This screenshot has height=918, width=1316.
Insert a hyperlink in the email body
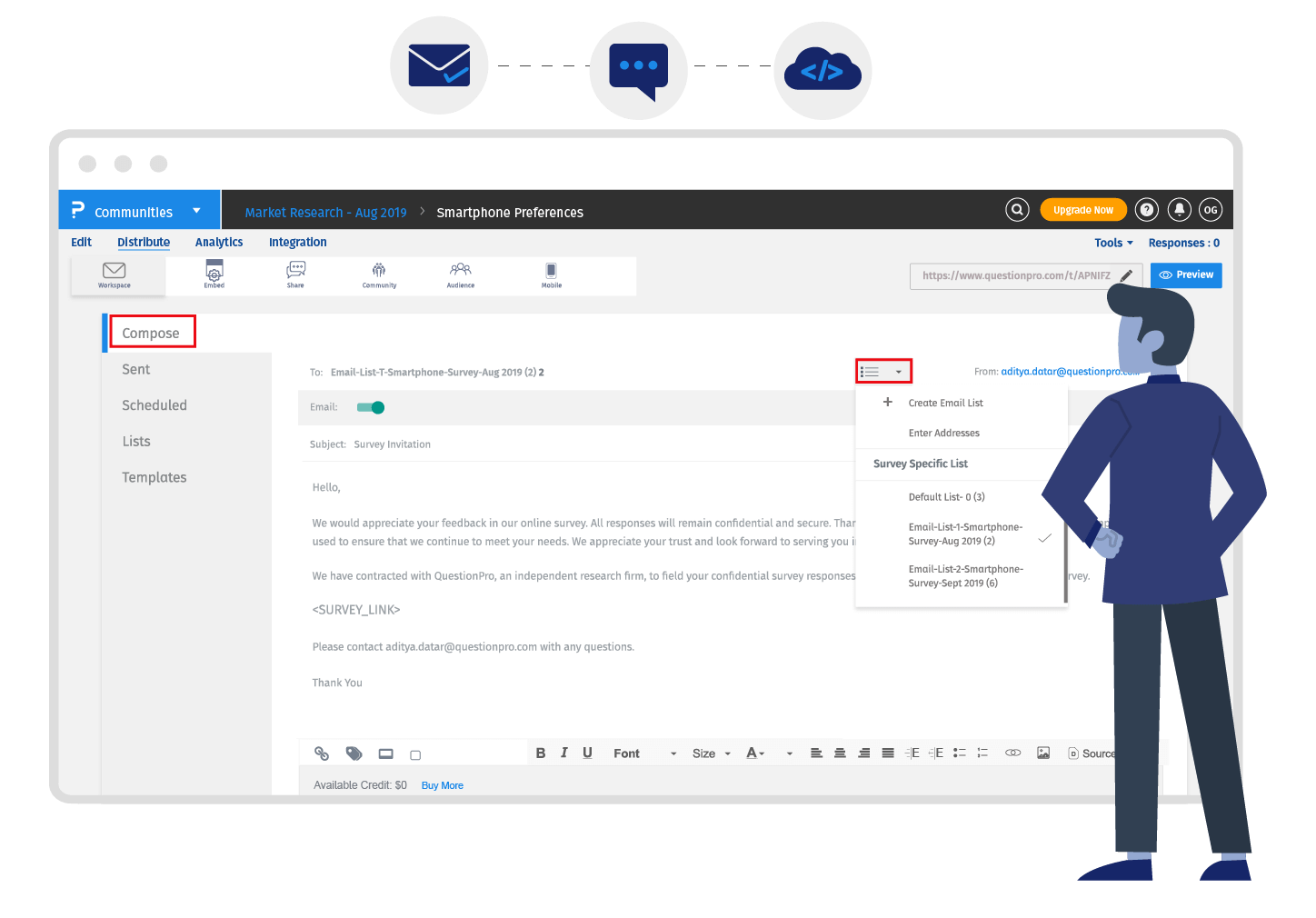(1012, 753)
